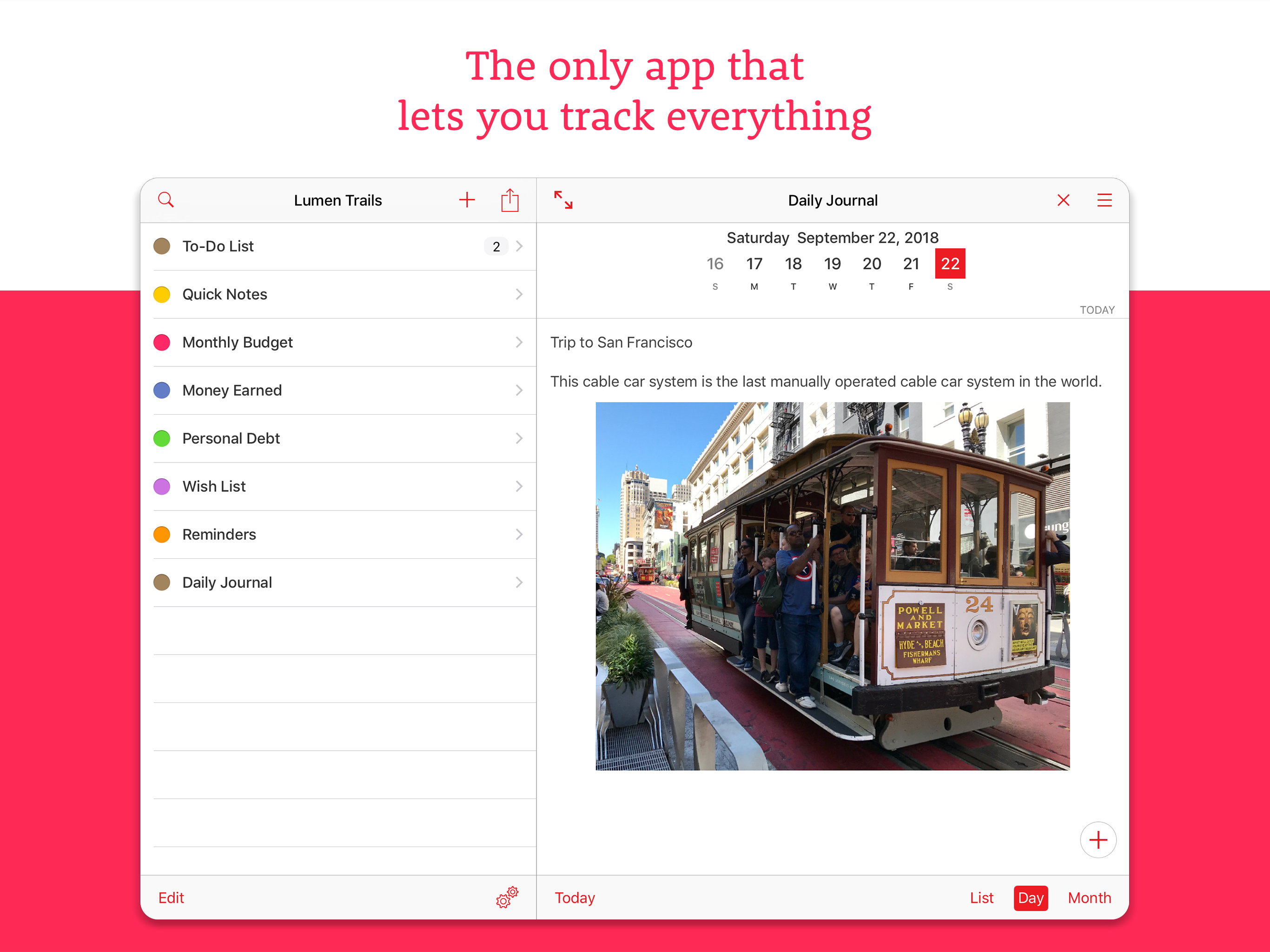Viewport: 1270px width, 952px height.
Task: Expand Quick Notes row chevron
Action: click(x=519, y=295)
